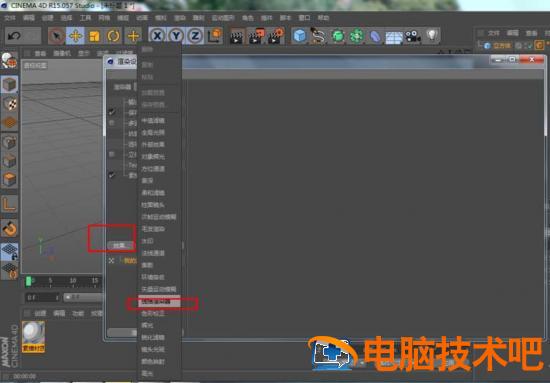Switch the coordinate system icon
The image size is (550, 383).
(x=214, y=36)
